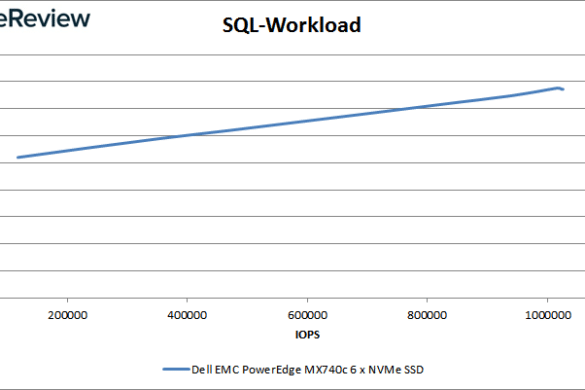Click the SQL-Workload chart title
The height and width of the screenshot is (390, 585).
pyautogui.click(x=292, y=25)
